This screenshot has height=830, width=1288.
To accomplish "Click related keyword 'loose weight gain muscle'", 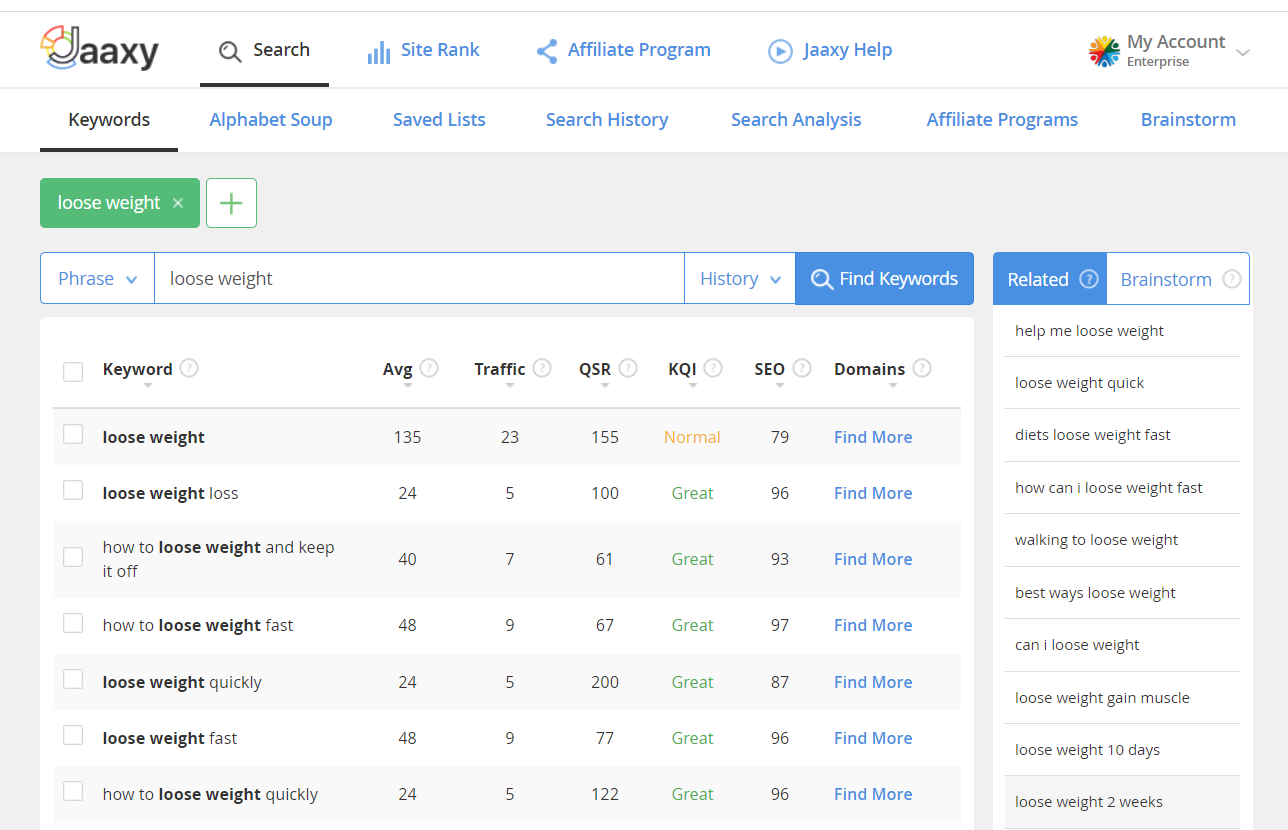I will click(x=1102, y=698).
